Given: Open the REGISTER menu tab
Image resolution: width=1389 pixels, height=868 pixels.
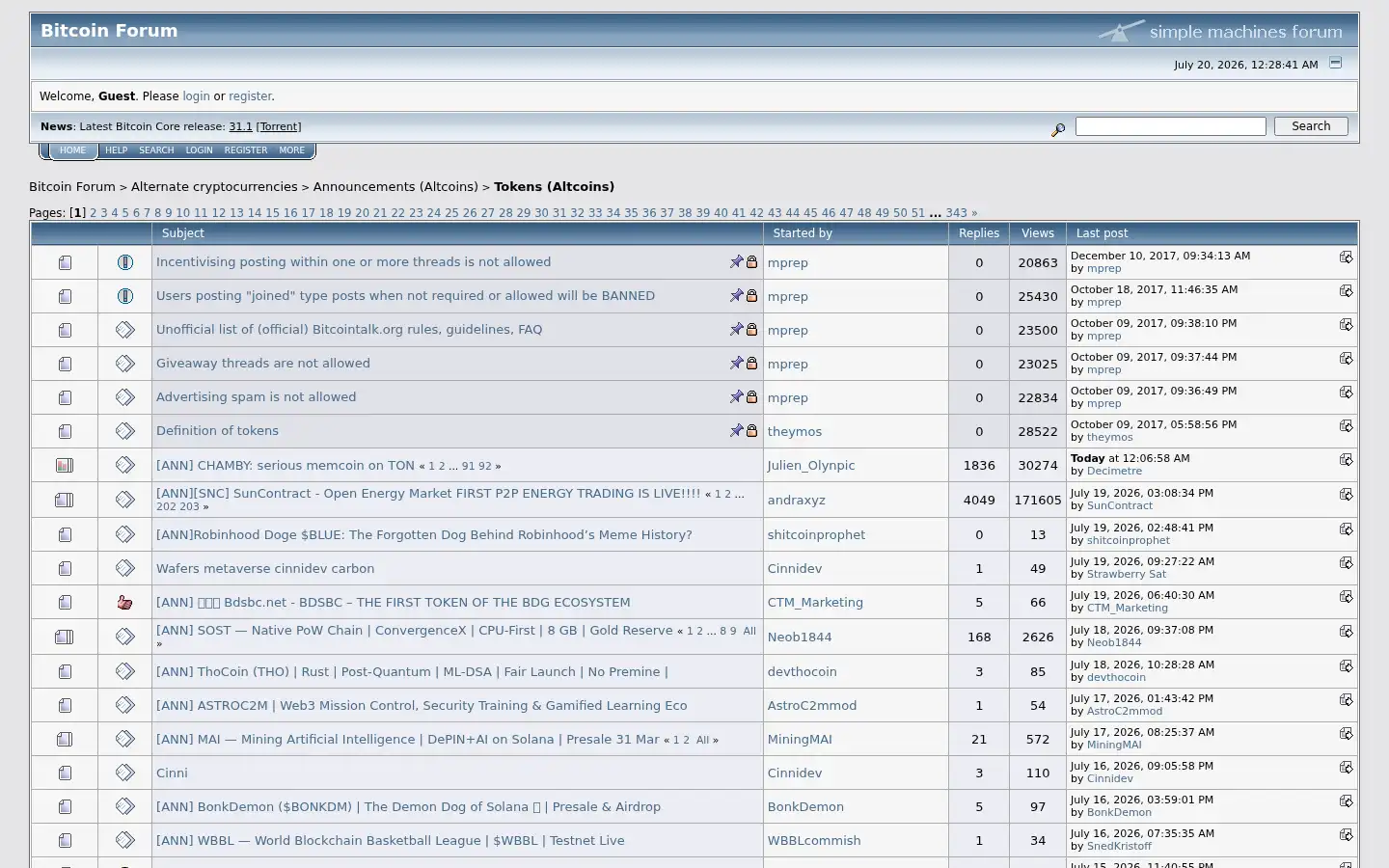Looking at the screenshot, I should point(246,150).
